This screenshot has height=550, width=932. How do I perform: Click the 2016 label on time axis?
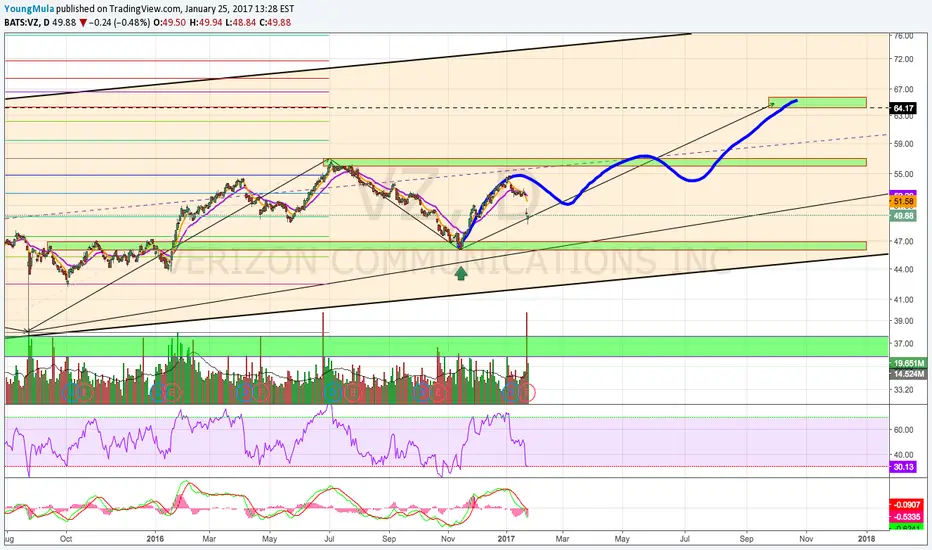155,539
